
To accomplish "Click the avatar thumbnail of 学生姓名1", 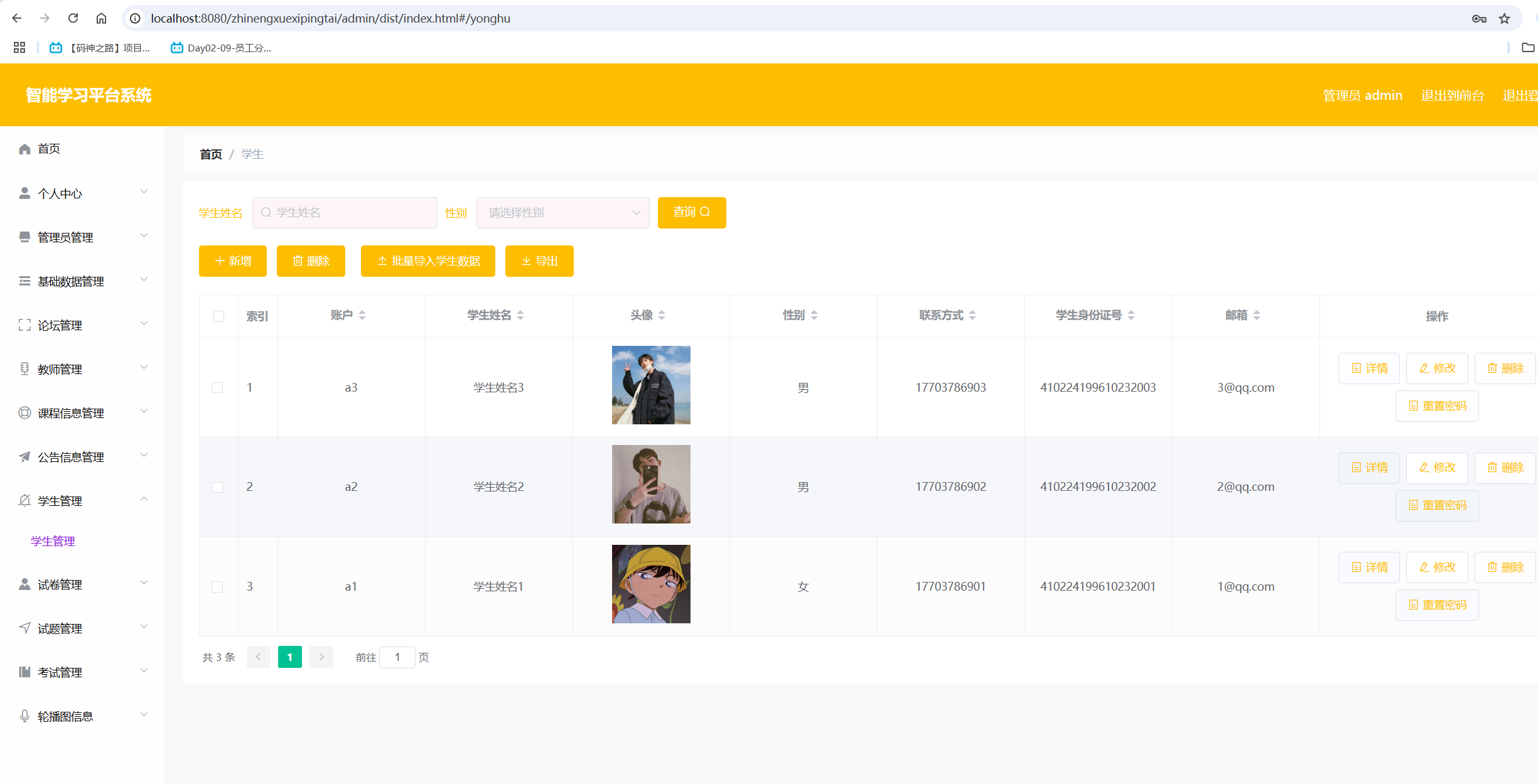I will tap(651, 584).
